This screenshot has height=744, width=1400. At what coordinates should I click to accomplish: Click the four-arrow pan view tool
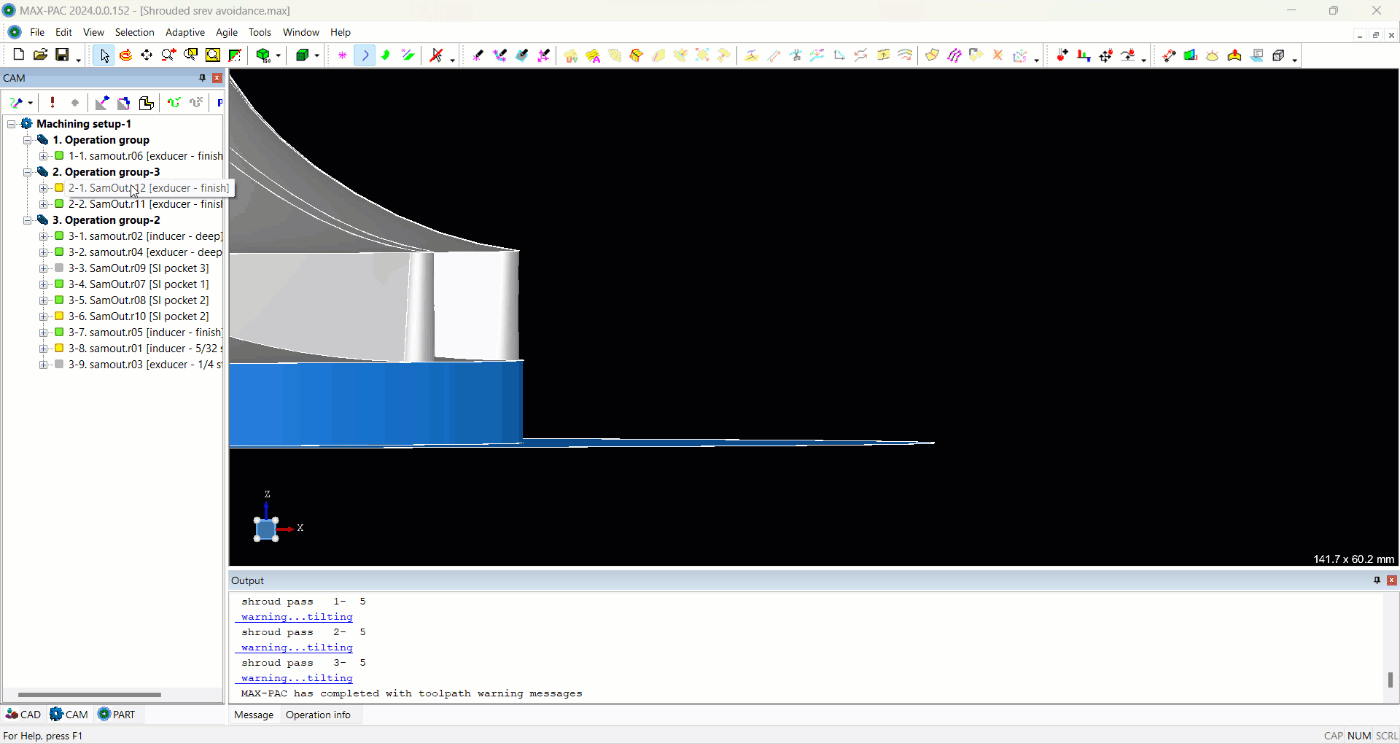coord(147,55)
